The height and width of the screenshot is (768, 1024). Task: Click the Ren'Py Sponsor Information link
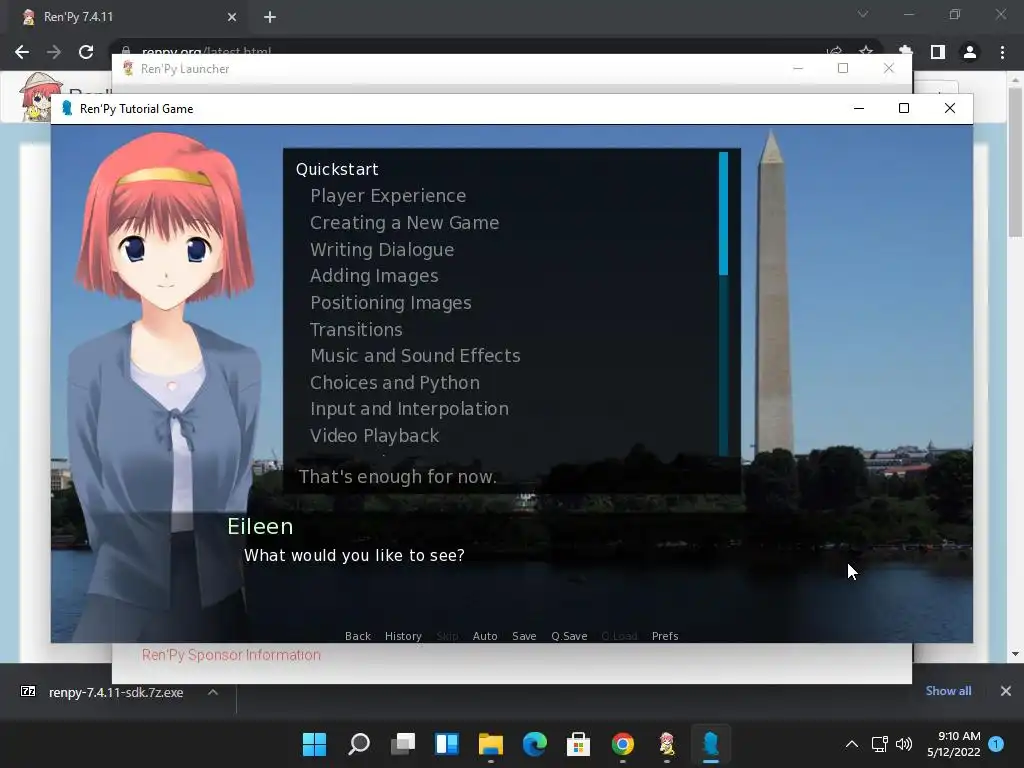click(231, 655)
